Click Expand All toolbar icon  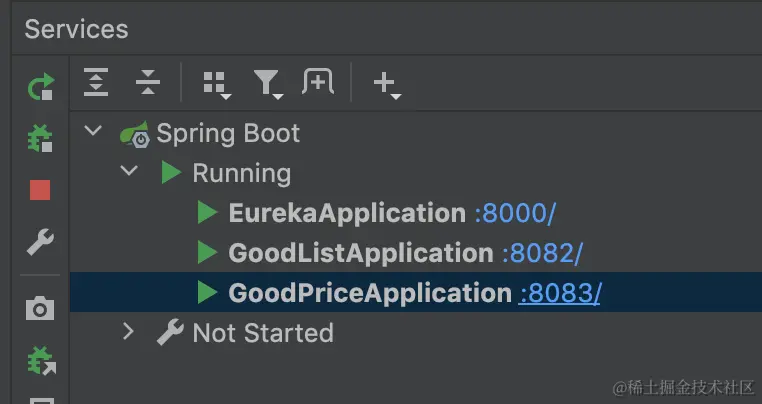(96, 82)
